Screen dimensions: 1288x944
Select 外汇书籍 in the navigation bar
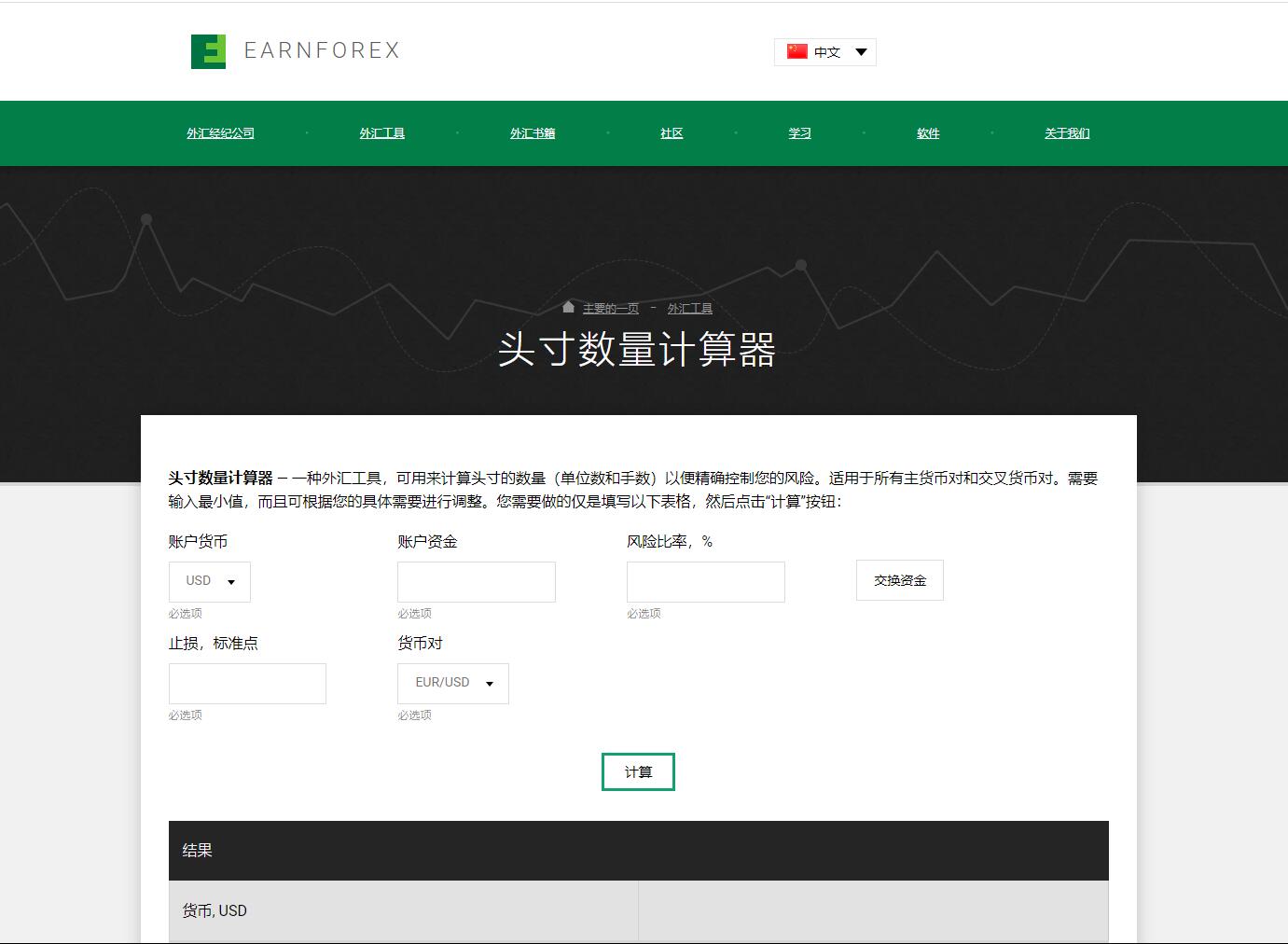(533, 133)
